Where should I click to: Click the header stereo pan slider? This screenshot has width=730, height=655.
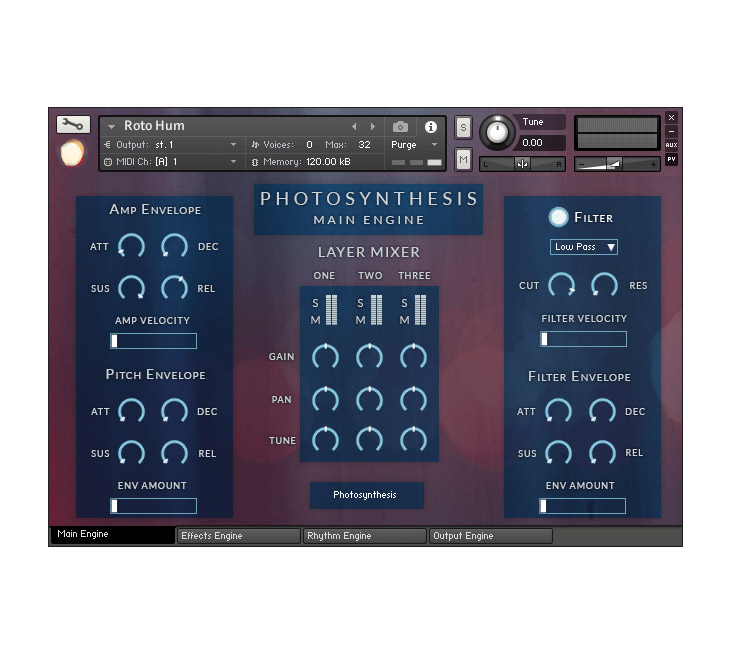[522, 164]
